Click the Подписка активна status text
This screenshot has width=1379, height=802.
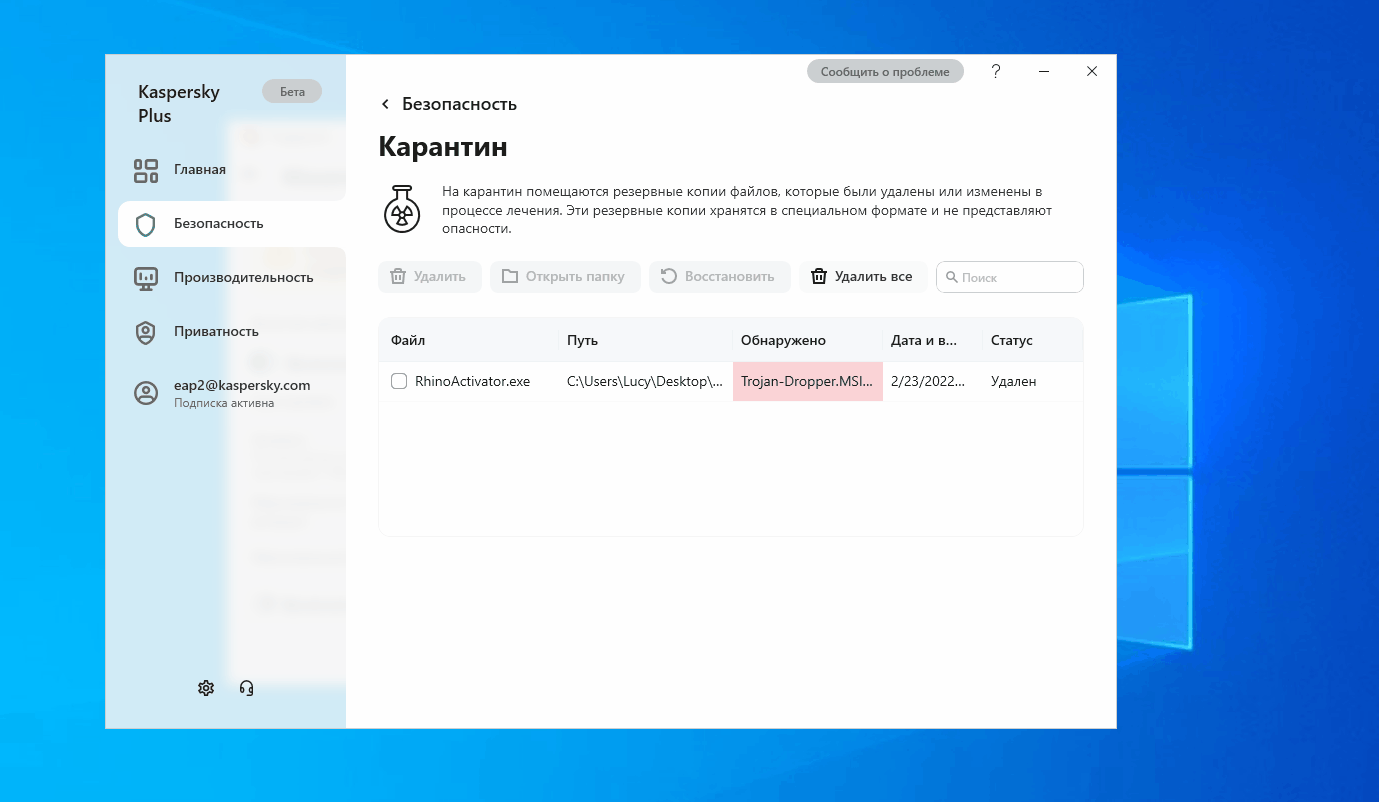point(224,404)
